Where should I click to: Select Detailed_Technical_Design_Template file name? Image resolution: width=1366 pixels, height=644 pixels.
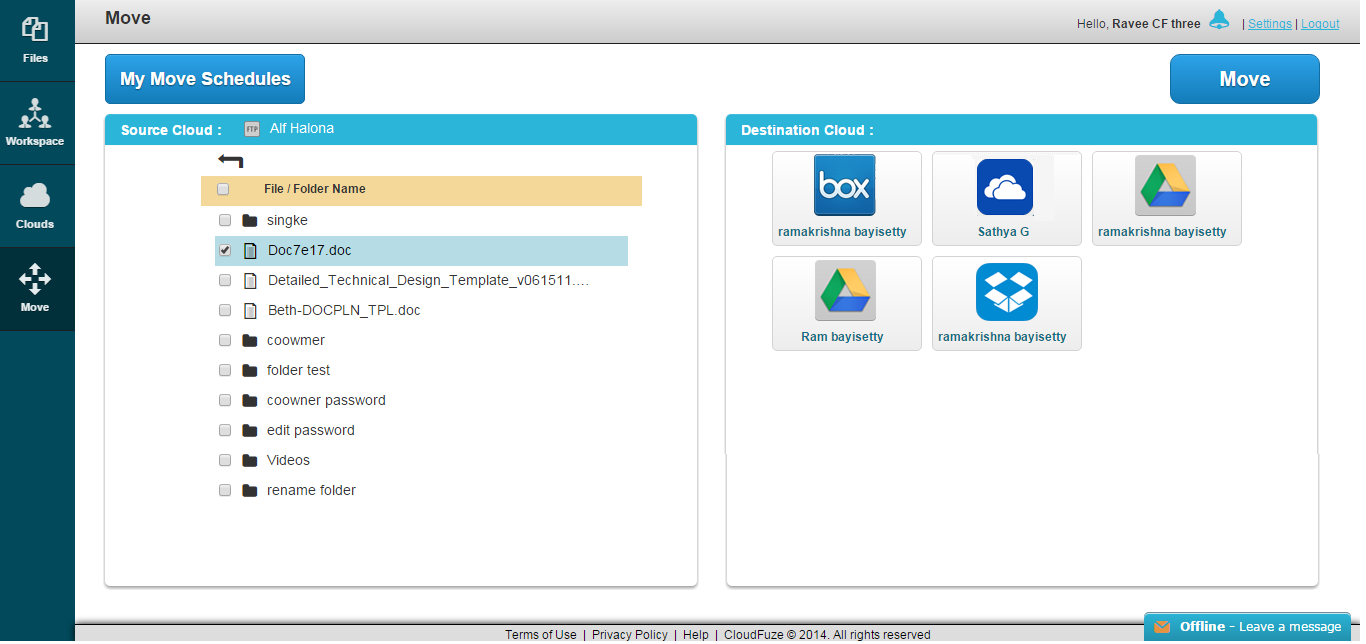(428, 280)
